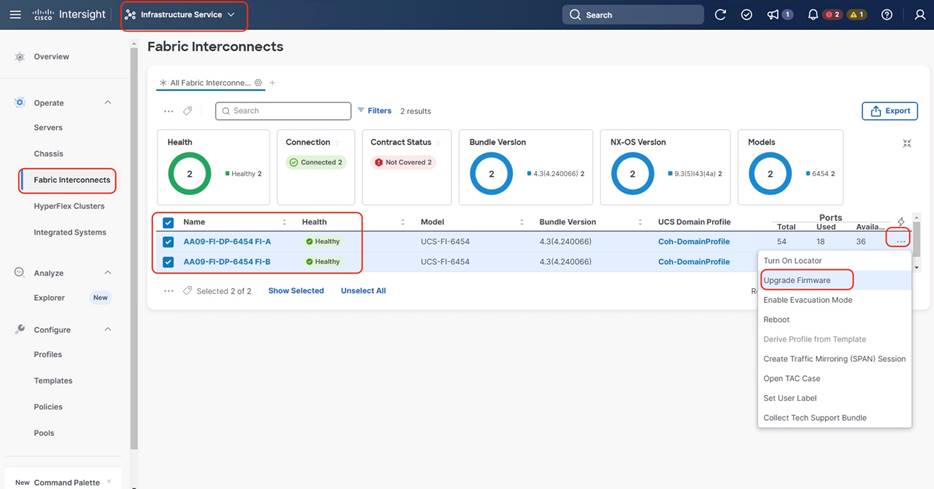Viewport: 934px width, 489px height.
Task: Open Pools in the sidebar
Action: 44,433
